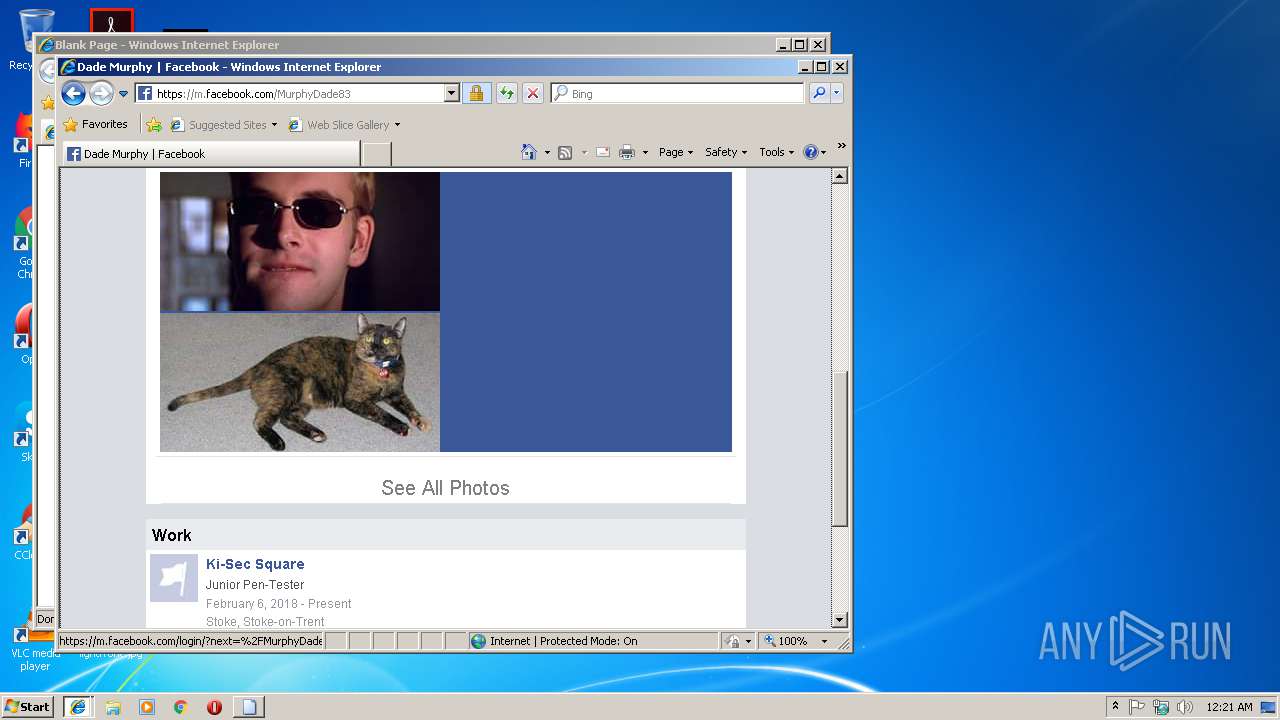1280x720 pixels.
Task: Open Windows Explorer from taskbar
Action: pos(113,707)
